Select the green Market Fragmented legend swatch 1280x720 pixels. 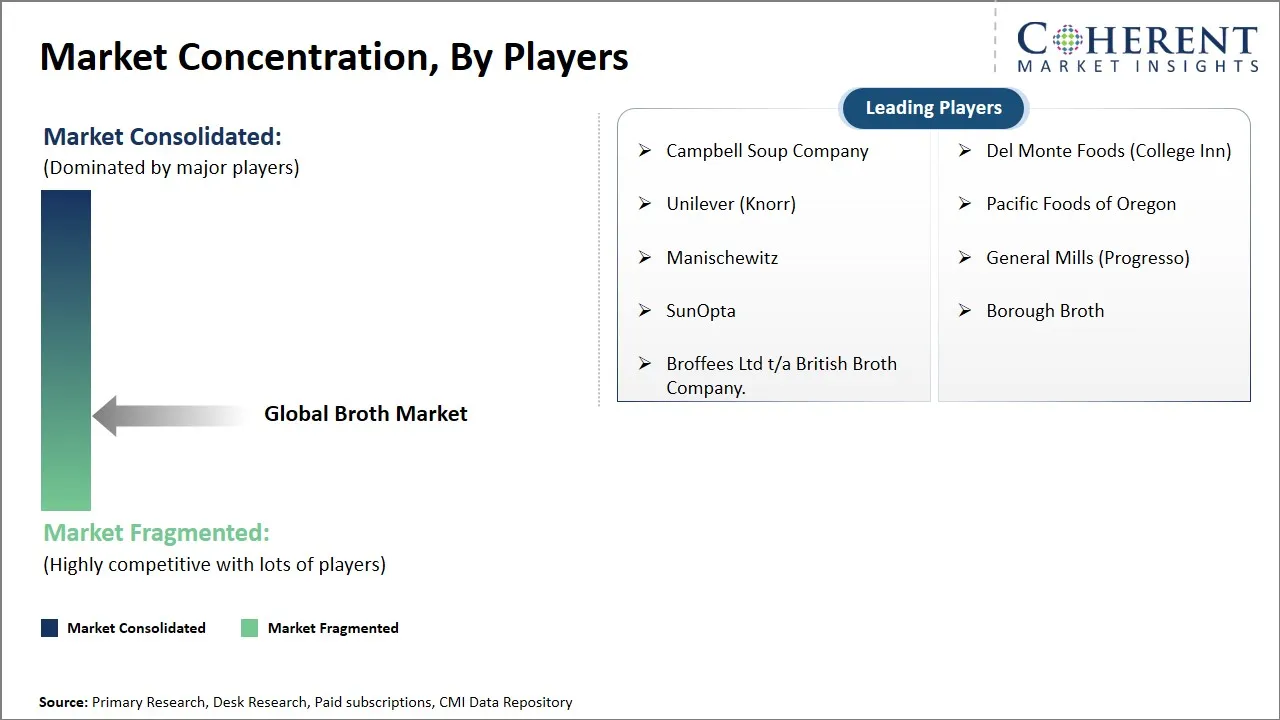pyautogui.click(x=250, y=628)
